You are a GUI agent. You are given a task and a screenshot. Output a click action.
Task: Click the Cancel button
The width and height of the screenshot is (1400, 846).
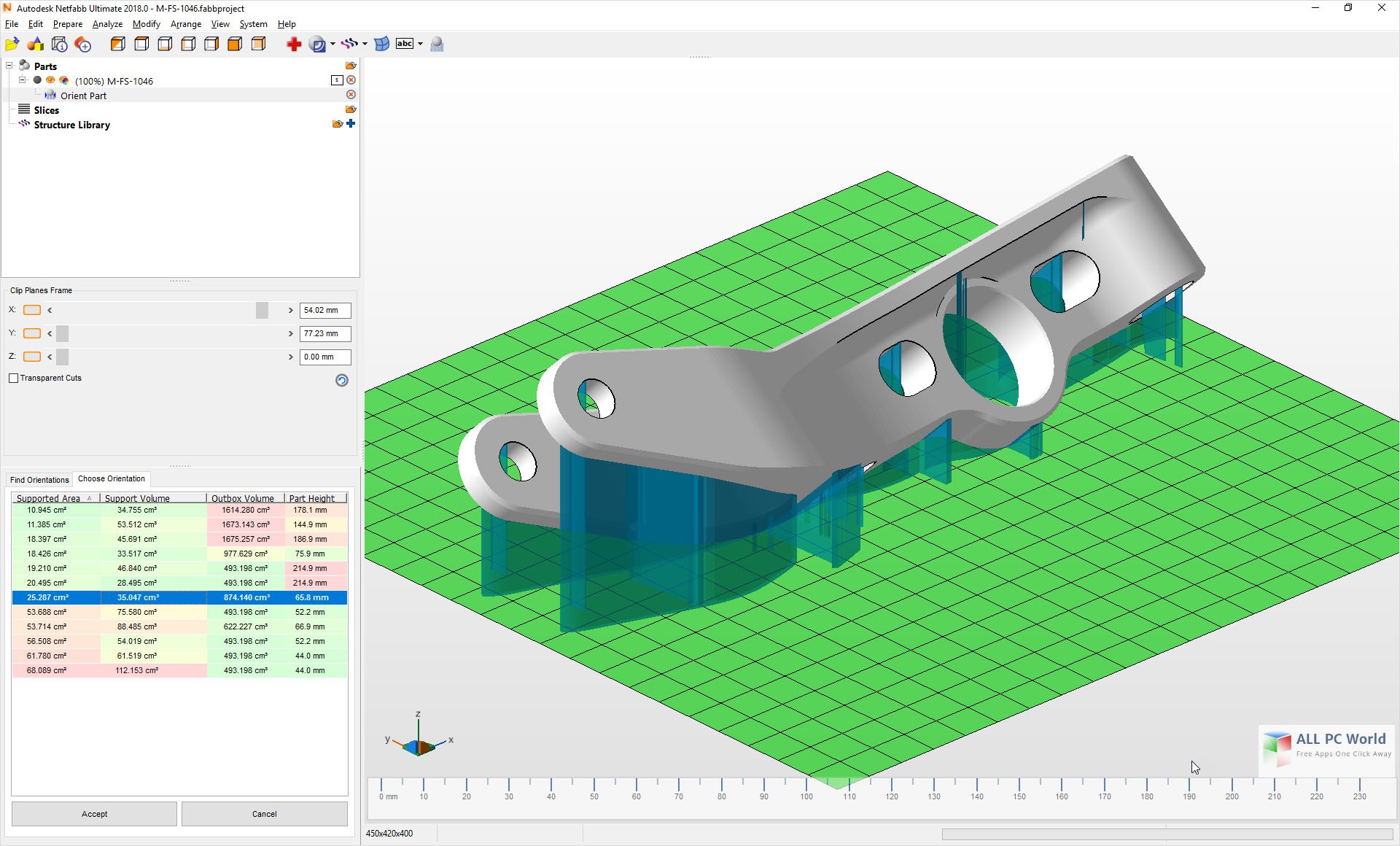(263, 813)
